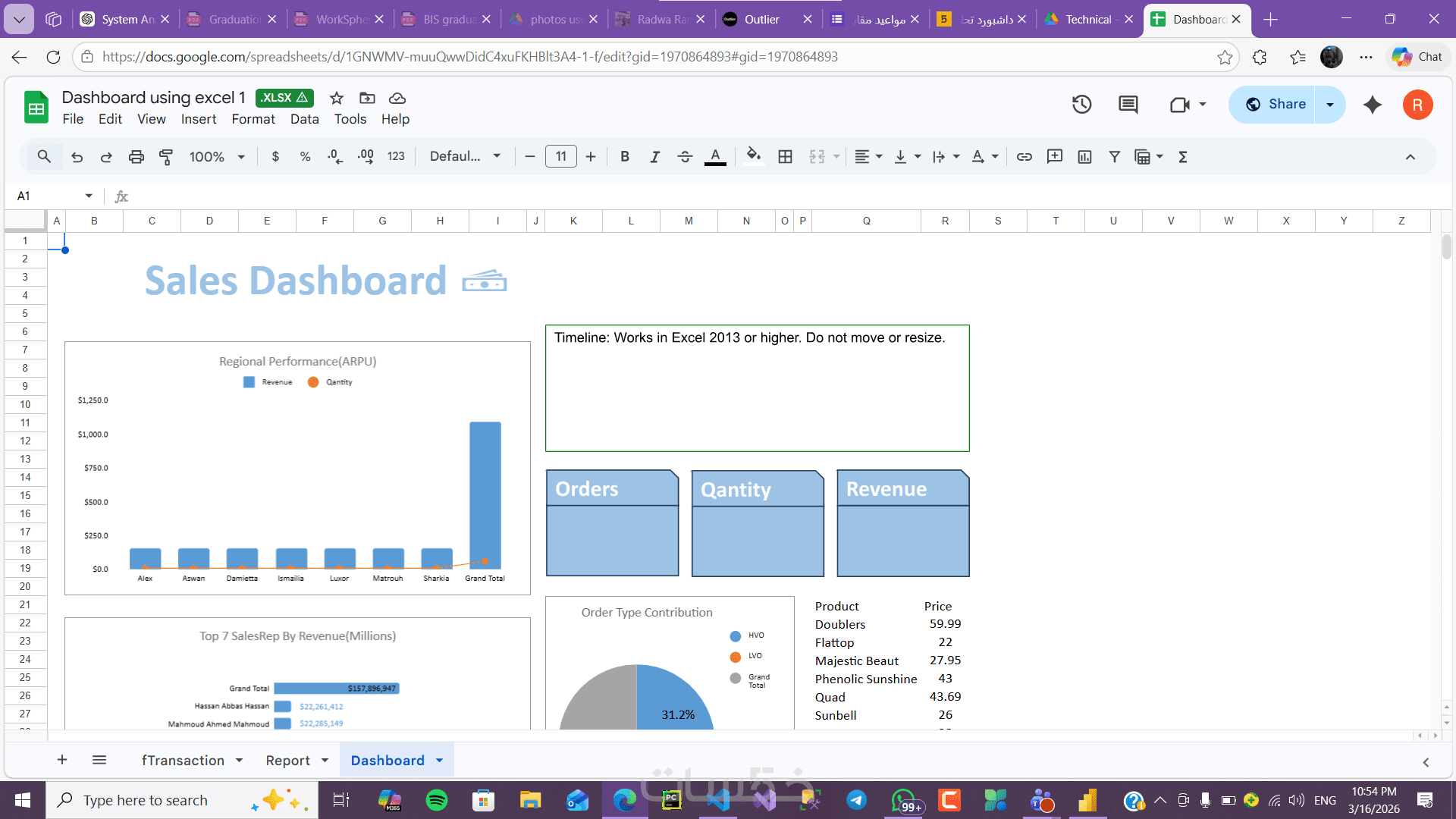The height and width of the screenshot is (819, 1456).
Task: Toggle strikethrough formatting
Action: (684, 157)
